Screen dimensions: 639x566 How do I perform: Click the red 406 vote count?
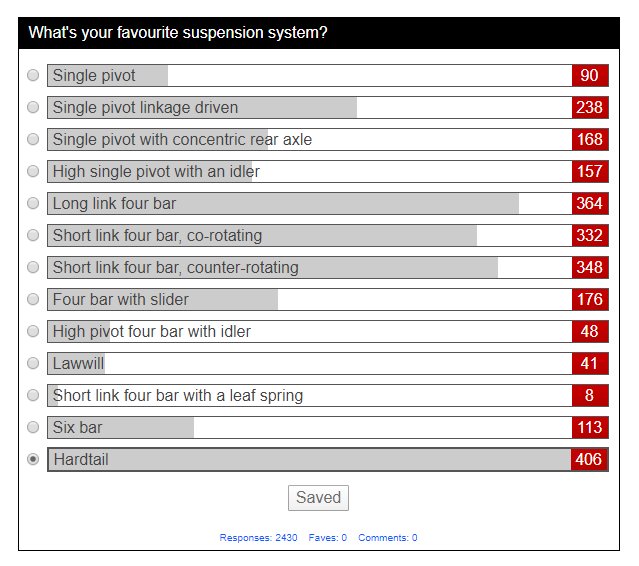point(589,459)
